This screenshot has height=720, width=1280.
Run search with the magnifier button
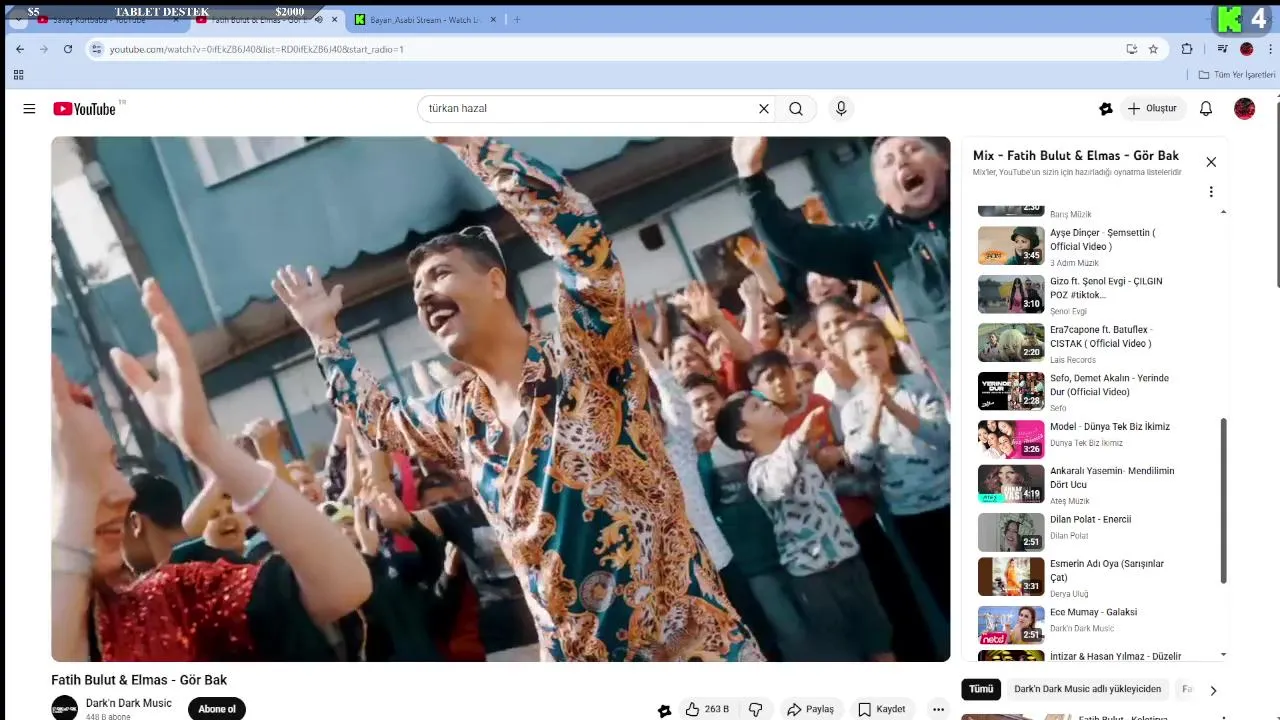[x=796, y=109]
